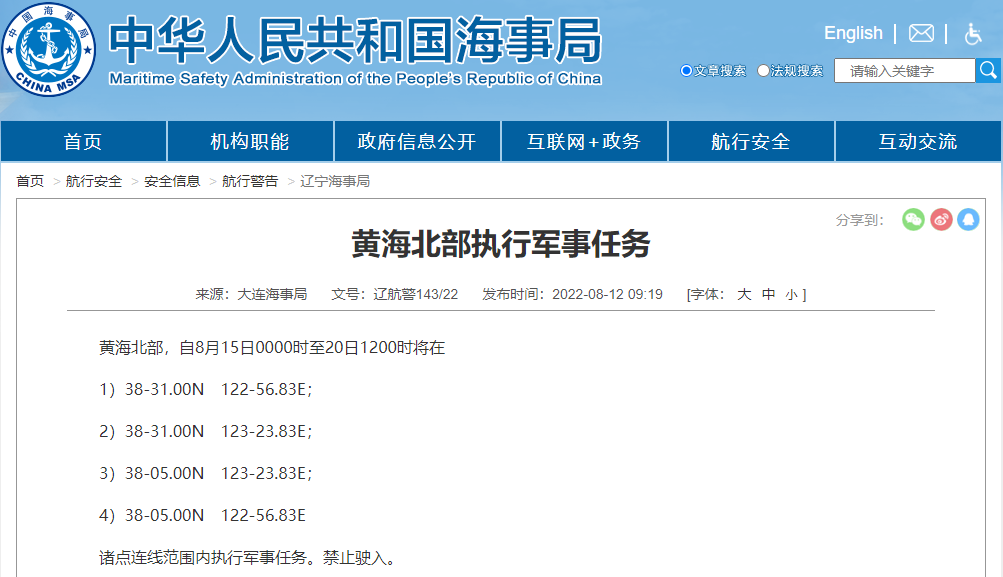Click the magnifier icon to search
The image size is (1003, 577).
coord(989,70)
